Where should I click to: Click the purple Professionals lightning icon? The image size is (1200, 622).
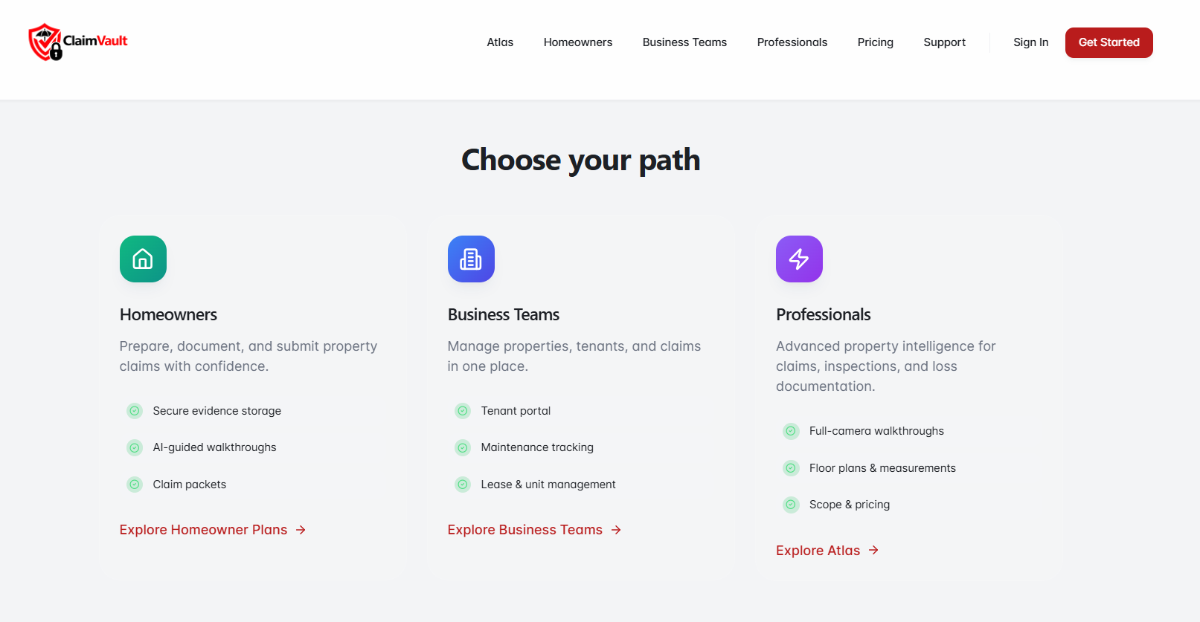[x=799, y=259]
